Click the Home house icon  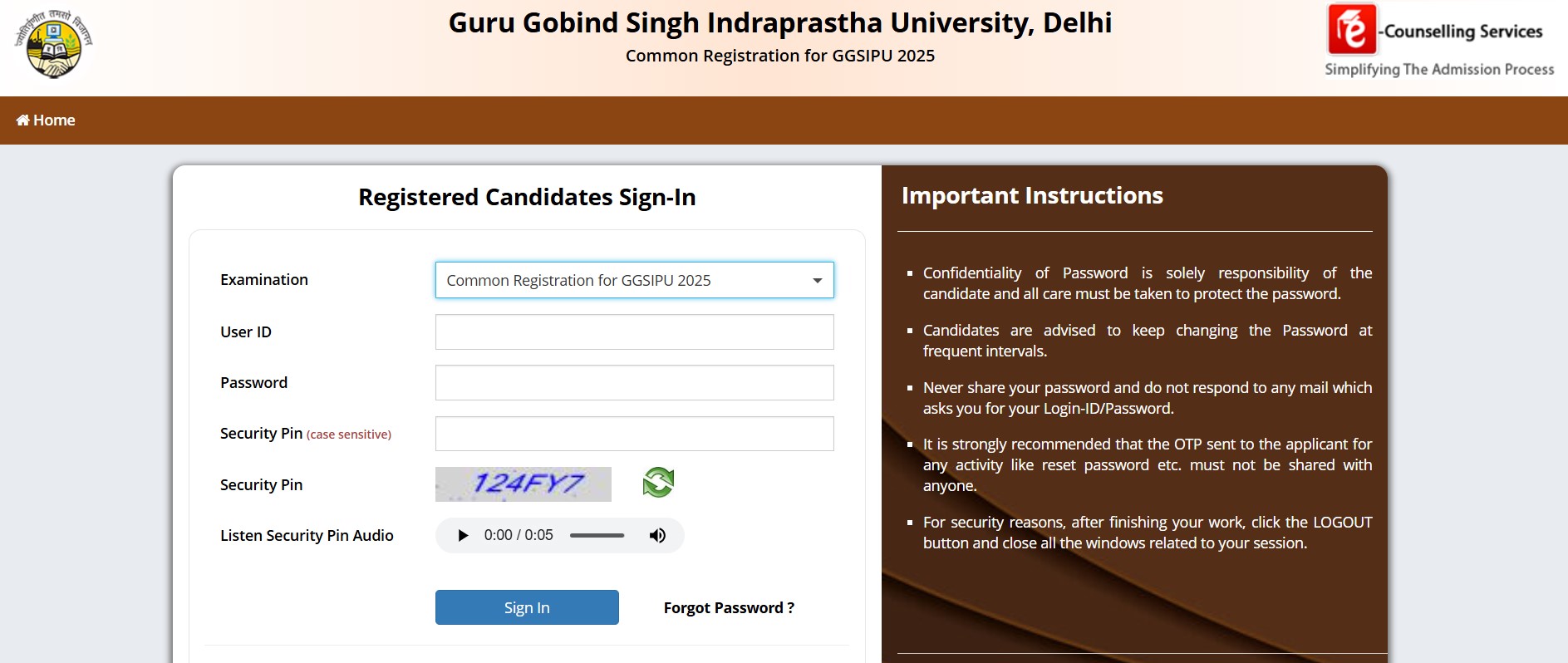pos(22,120)
